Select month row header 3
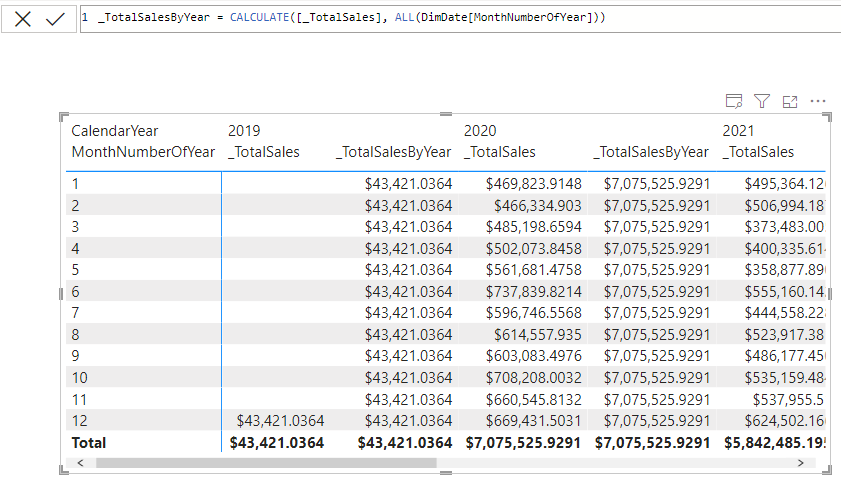The image size is (841, 481). [76, 227]
